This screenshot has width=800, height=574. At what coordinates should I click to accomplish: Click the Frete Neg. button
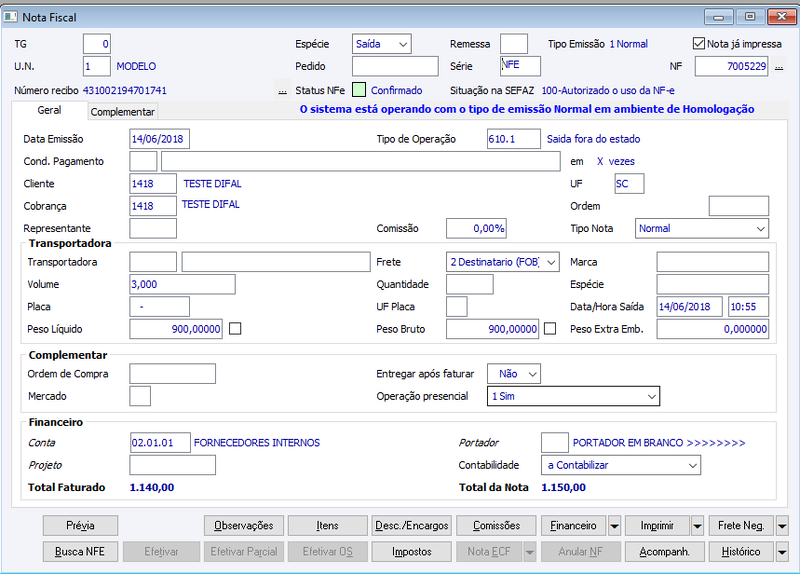[741, 526]
